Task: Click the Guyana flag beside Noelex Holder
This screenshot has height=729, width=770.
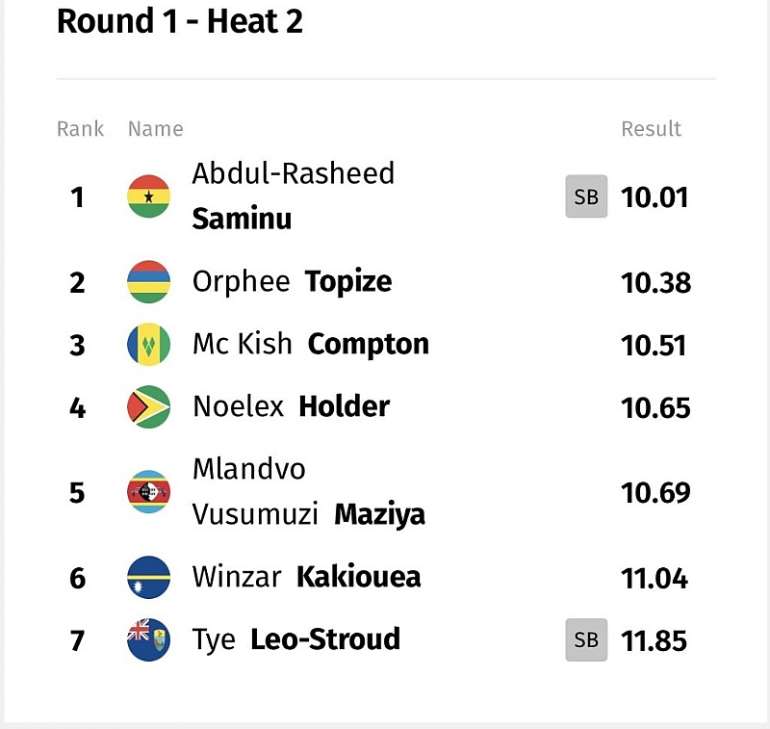Action: tap(148, 407)
